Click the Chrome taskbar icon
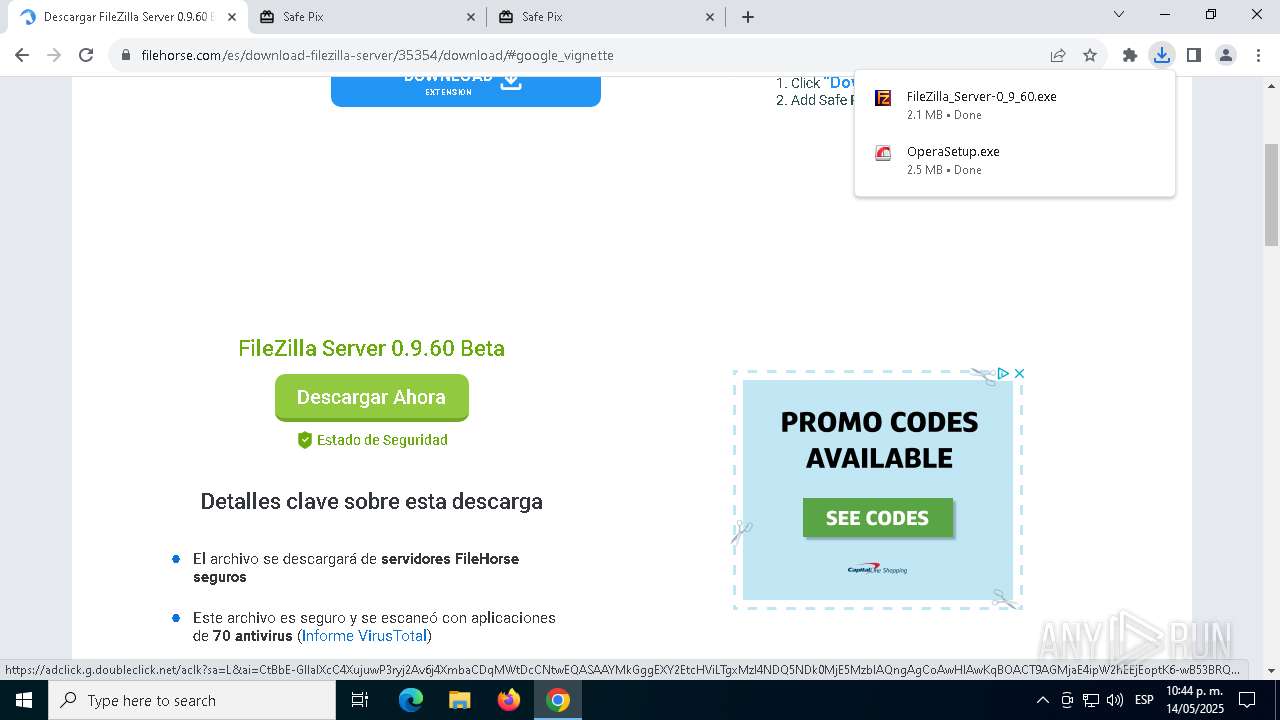This screenshot has width=1280, height=720. 558,700
